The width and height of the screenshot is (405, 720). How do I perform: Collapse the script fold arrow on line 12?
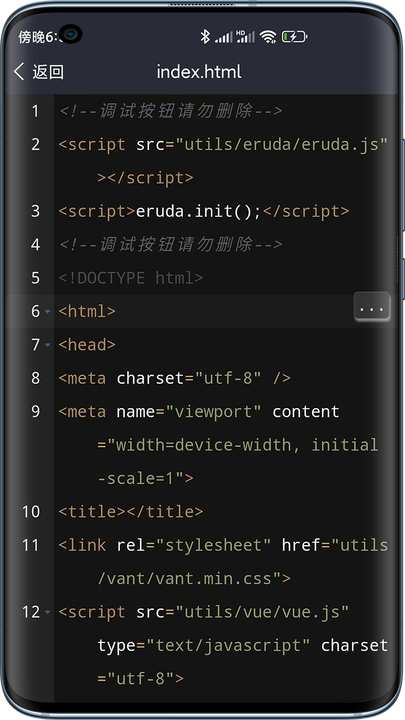point(48,612)
